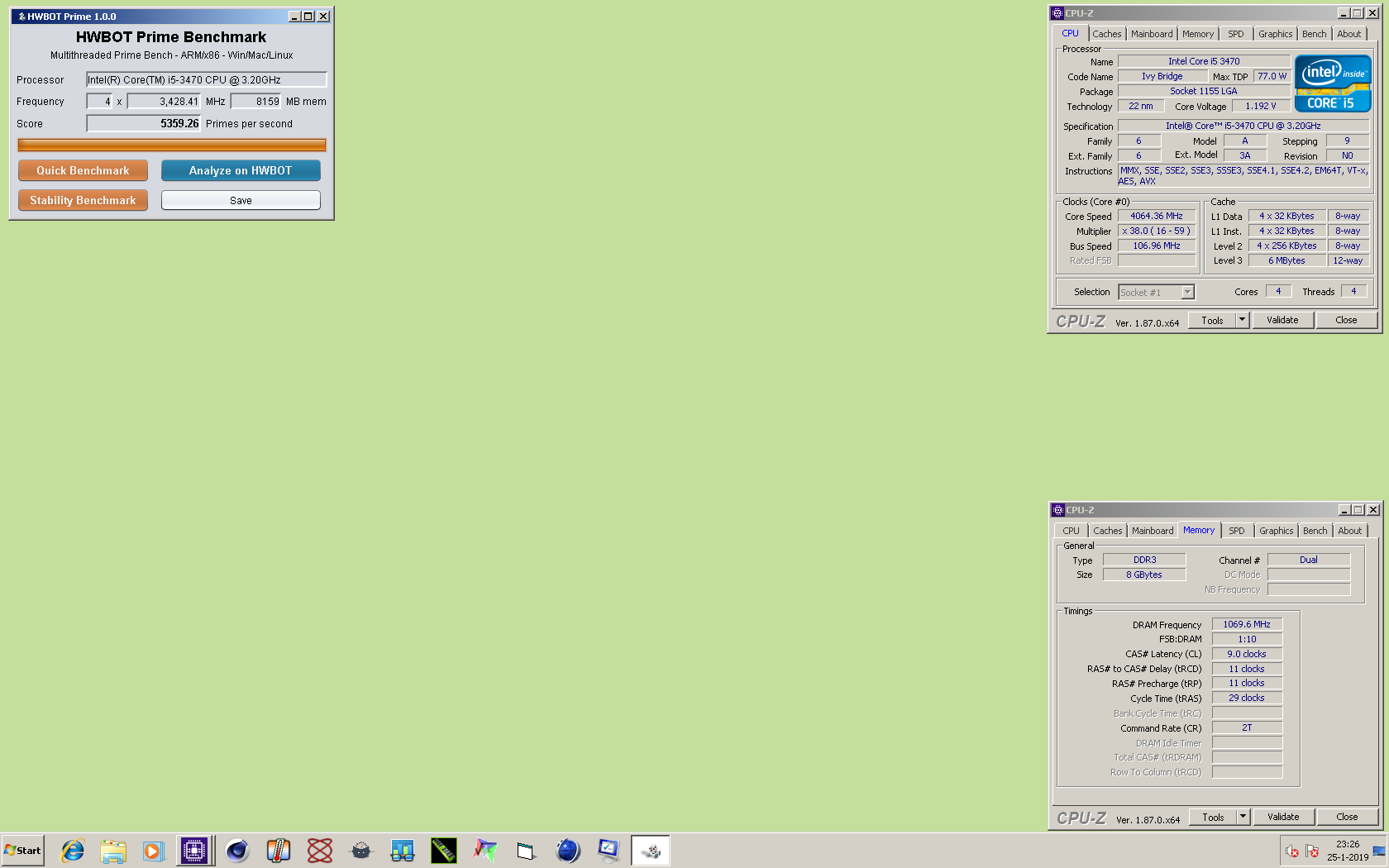
Task: Open Graphics tab in bottom CPU-Z window
Action: tap(1277, 531)
